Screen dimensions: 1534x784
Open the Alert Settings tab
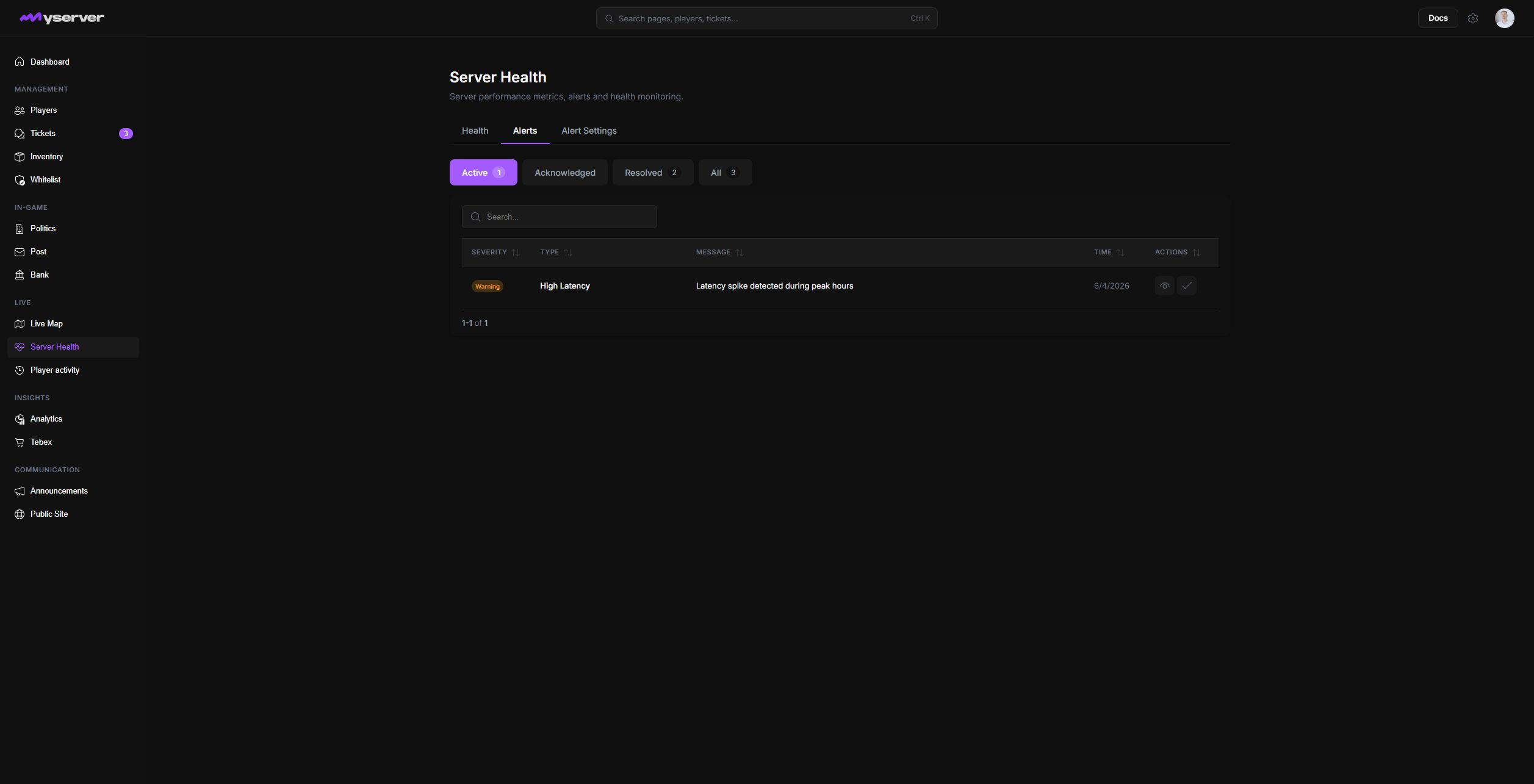[x=589, y=131]
